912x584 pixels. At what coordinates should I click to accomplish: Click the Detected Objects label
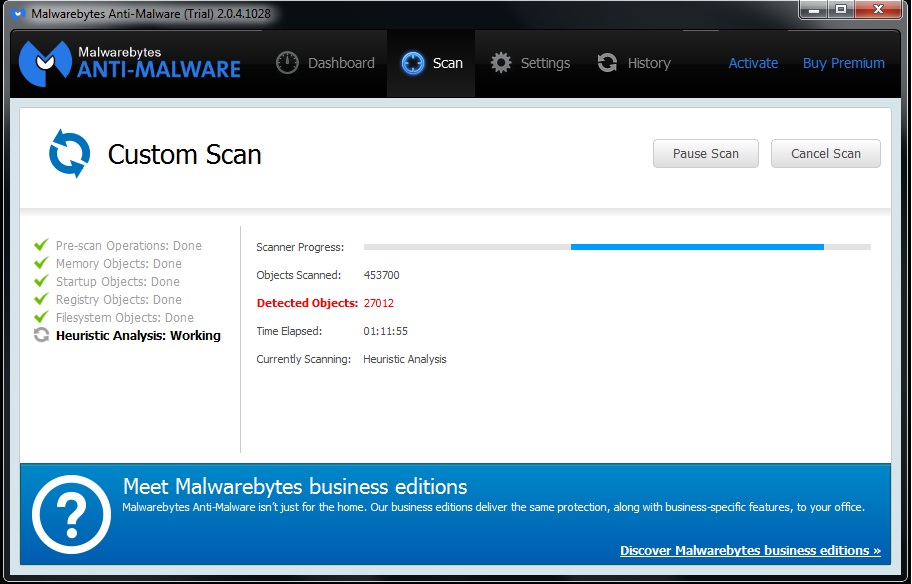[x=307, y=303]
